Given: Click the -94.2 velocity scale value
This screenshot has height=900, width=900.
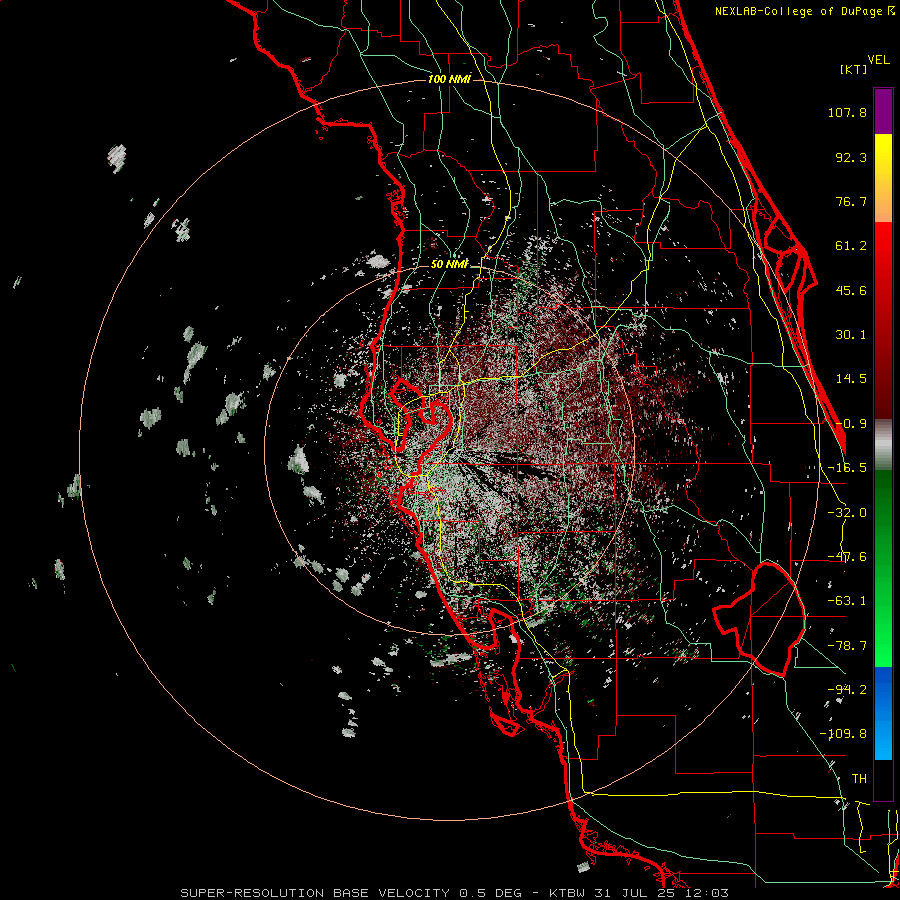Looking at the screenshot, I should [847, 690].
